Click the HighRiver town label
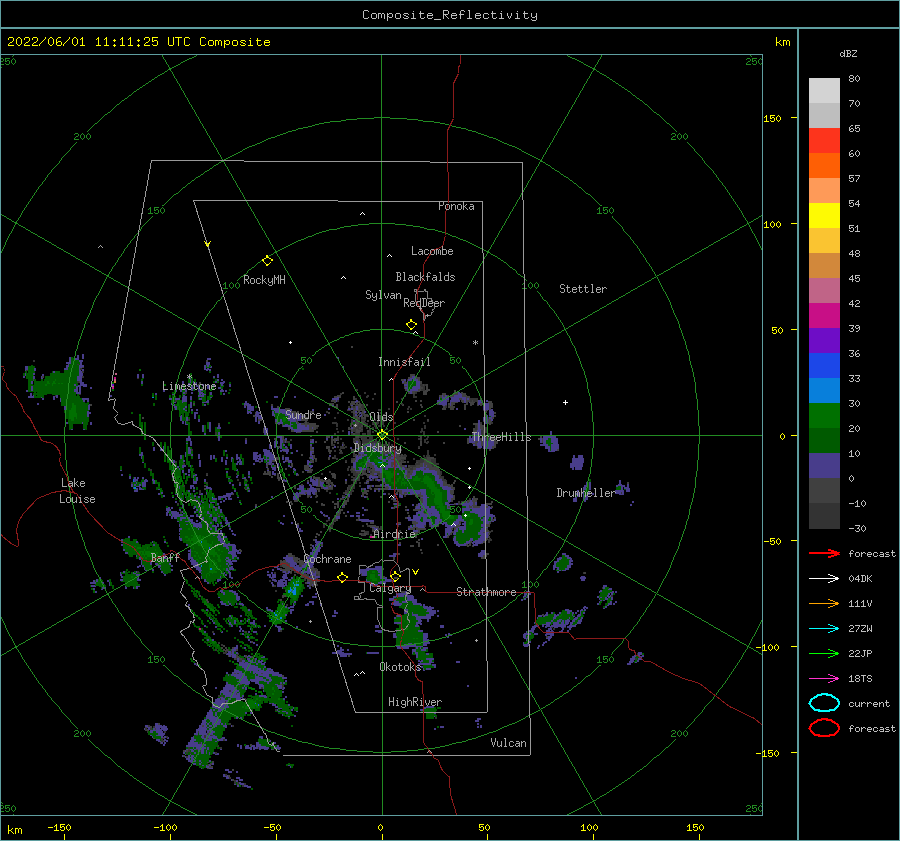Viewport: 900px width, 841px height. [414, 702]
